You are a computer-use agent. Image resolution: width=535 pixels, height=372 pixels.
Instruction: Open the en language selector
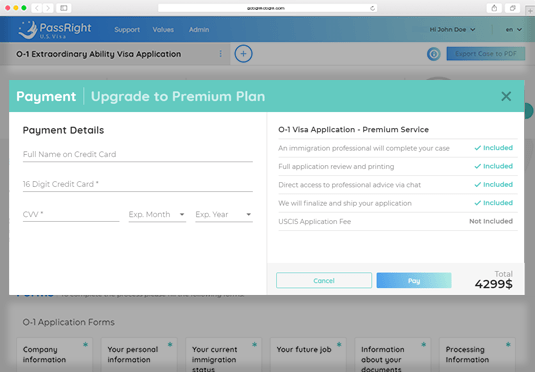[514, 30]
